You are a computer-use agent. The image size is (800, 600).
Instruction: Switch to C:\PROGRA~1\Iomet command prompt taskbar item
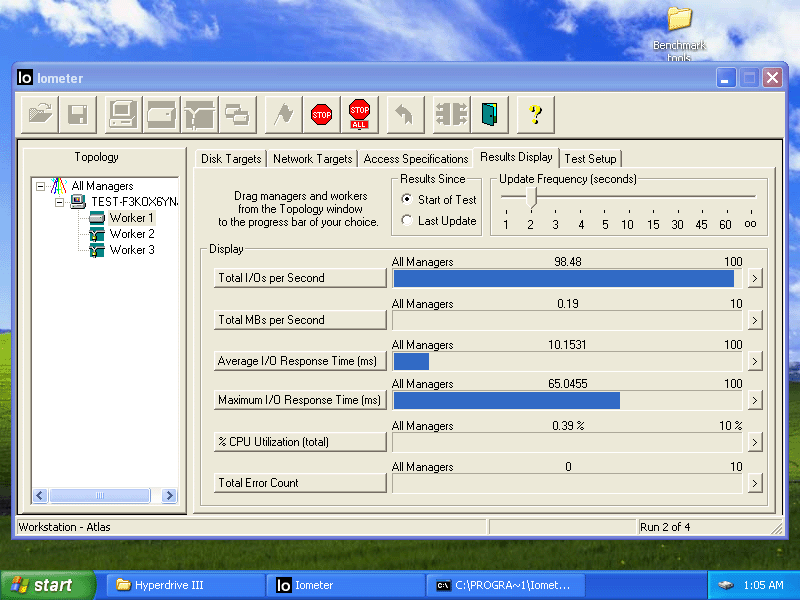[x=505, y=585]
